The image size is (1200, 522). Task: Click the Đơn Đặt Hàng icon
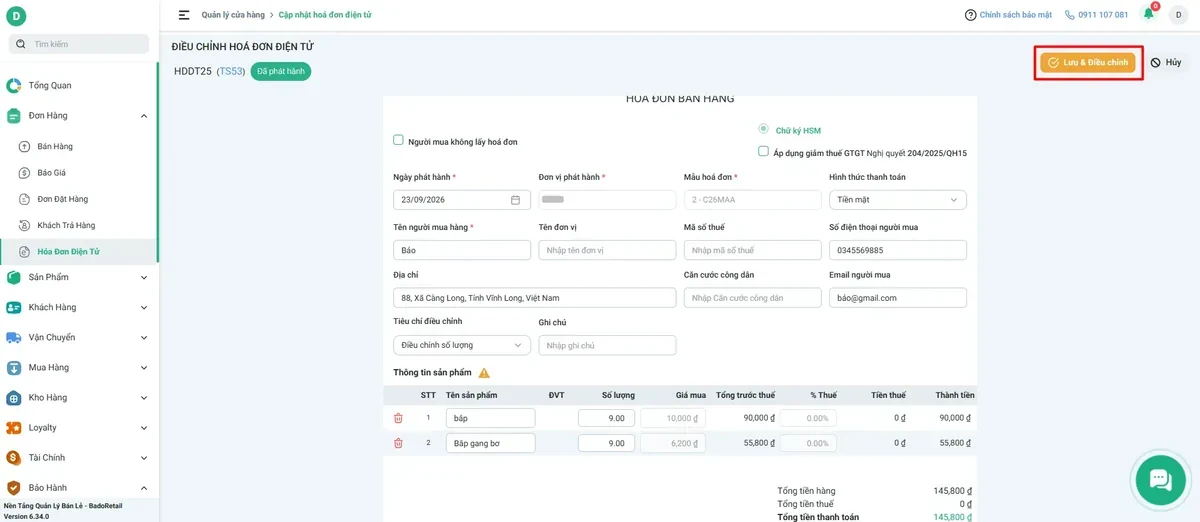[x=25, y=199]
